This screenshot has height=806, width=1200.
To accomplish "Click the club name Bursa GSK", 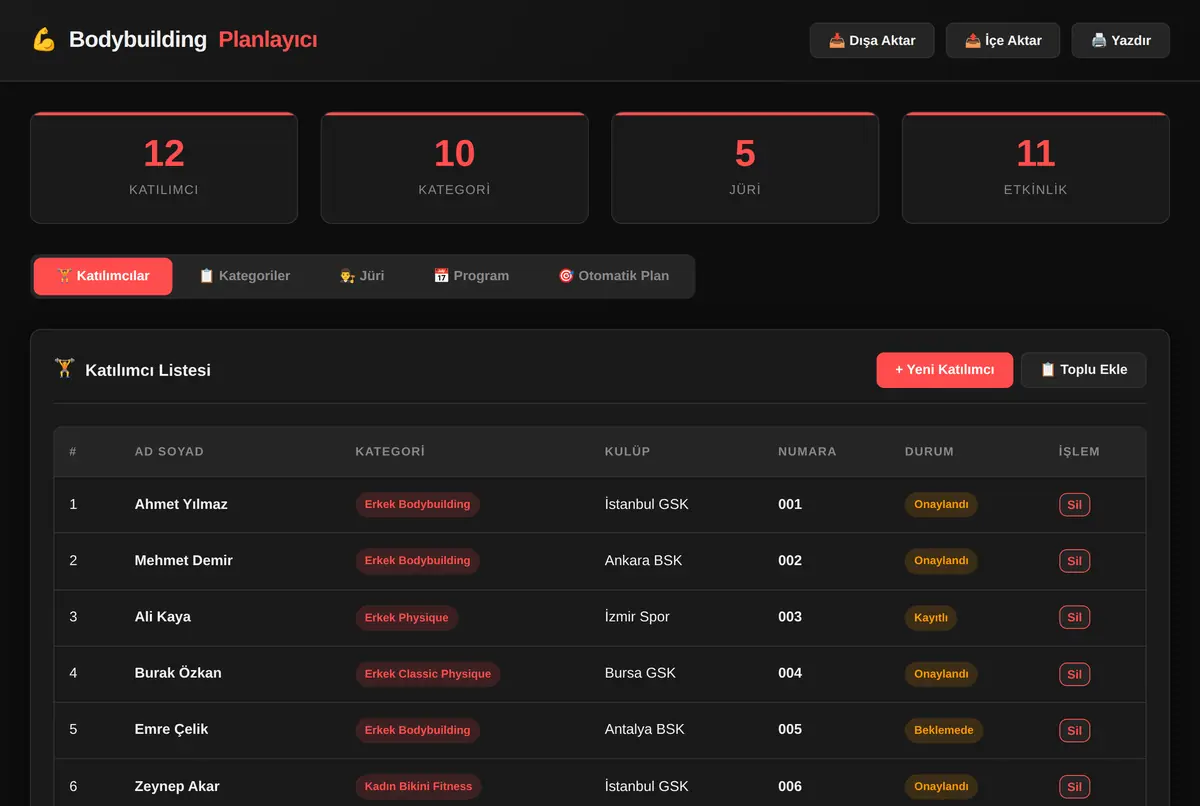I will click(x=640, y=673).
